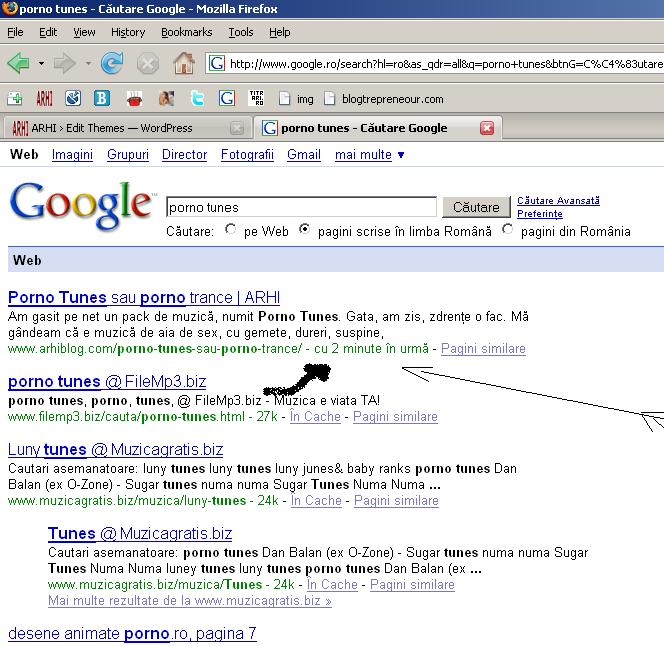Open the Fotografii link
664x646 pixels.
(x=247, y=155)
